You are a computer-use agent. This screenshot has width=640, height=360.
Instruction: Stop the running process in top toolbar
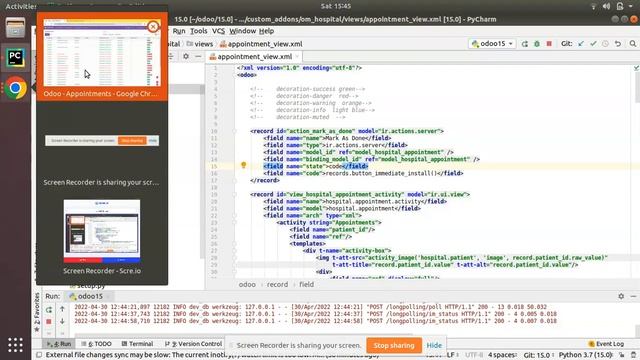[x=549, y=44]
